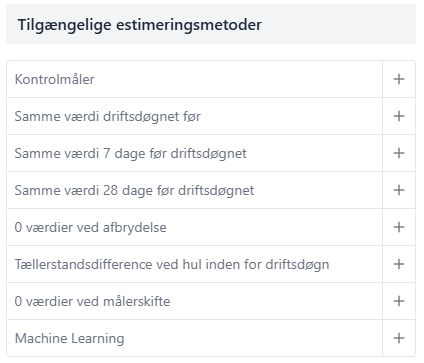Add the Kontrolmåler method with its plus icon
424x363 pixels.
coord(399,79)
